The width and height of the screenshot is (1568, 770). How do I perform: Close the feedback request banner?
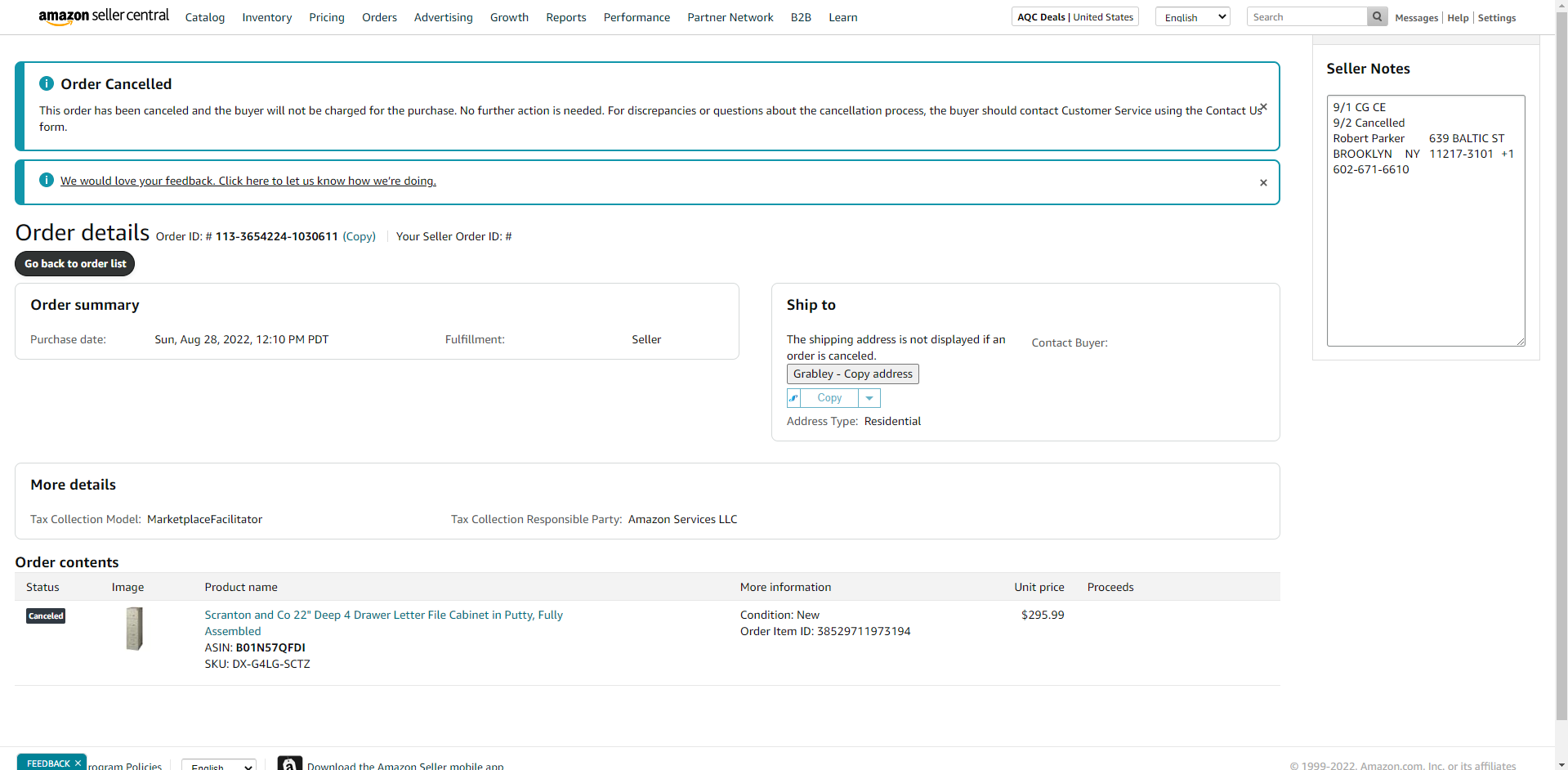(1263, 182)
